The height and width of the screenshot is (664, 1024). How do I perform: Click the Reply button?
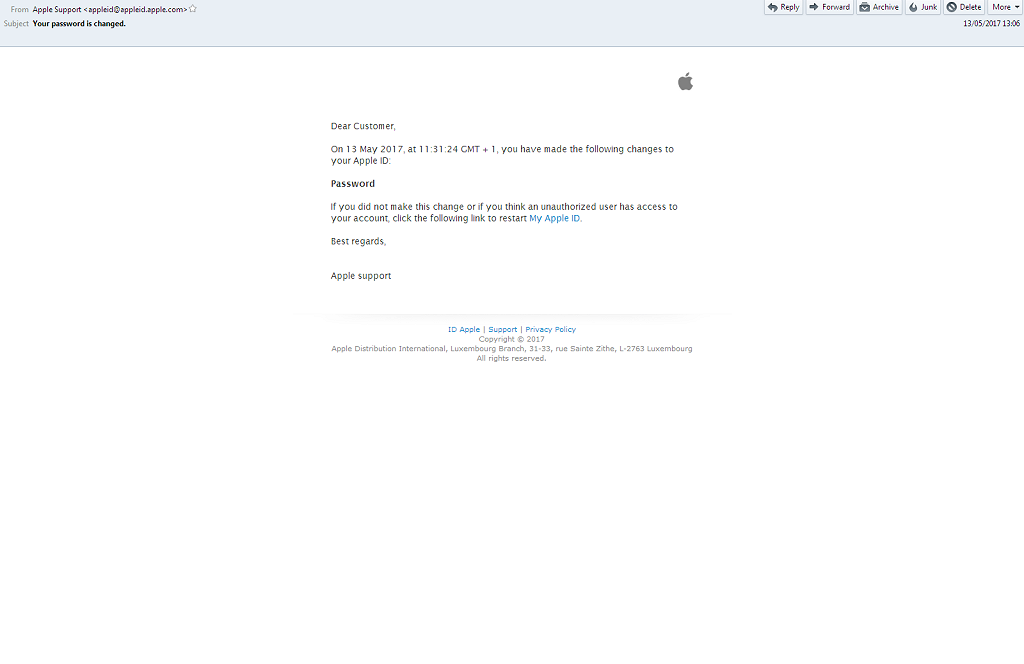pos(783,7)
